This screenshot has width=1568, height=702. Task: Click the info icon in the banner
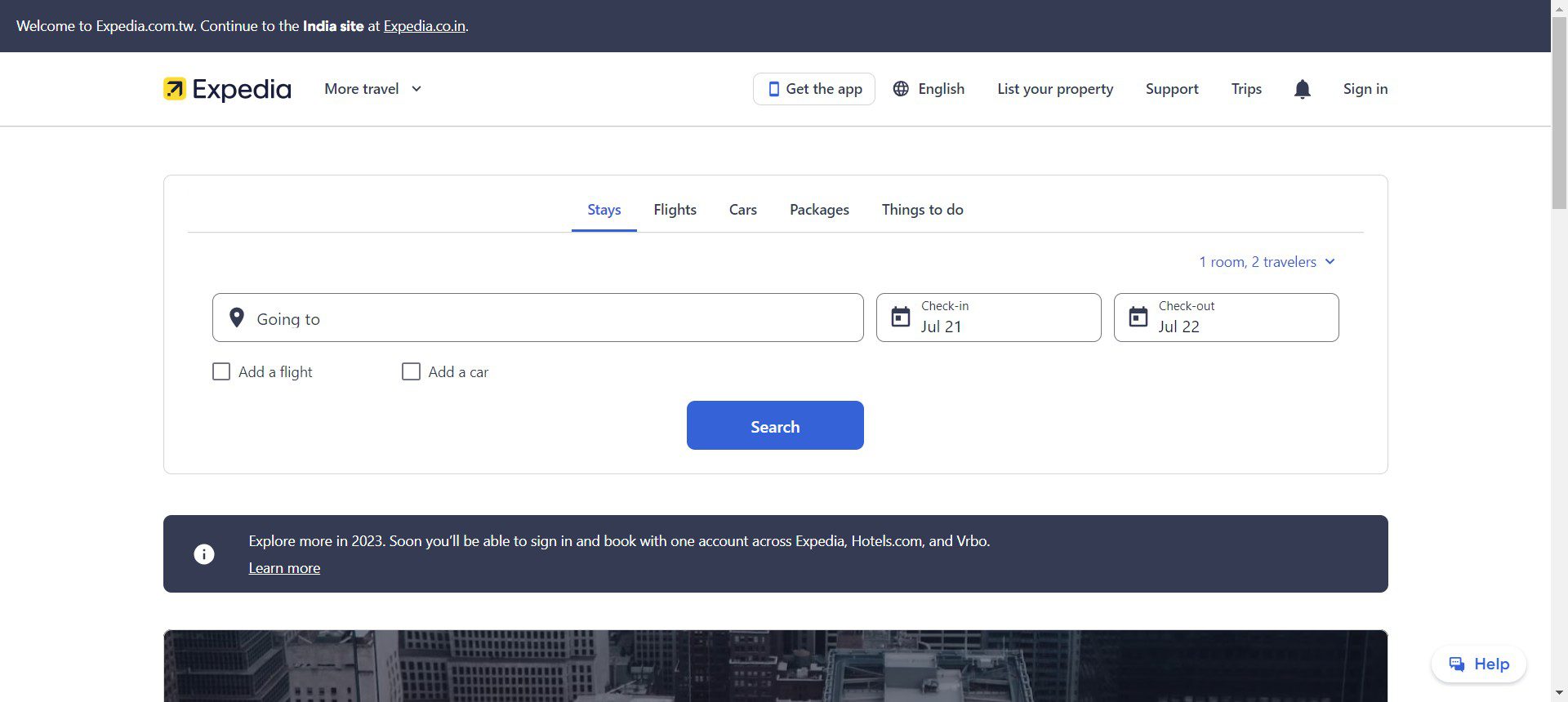pos(204,554)
